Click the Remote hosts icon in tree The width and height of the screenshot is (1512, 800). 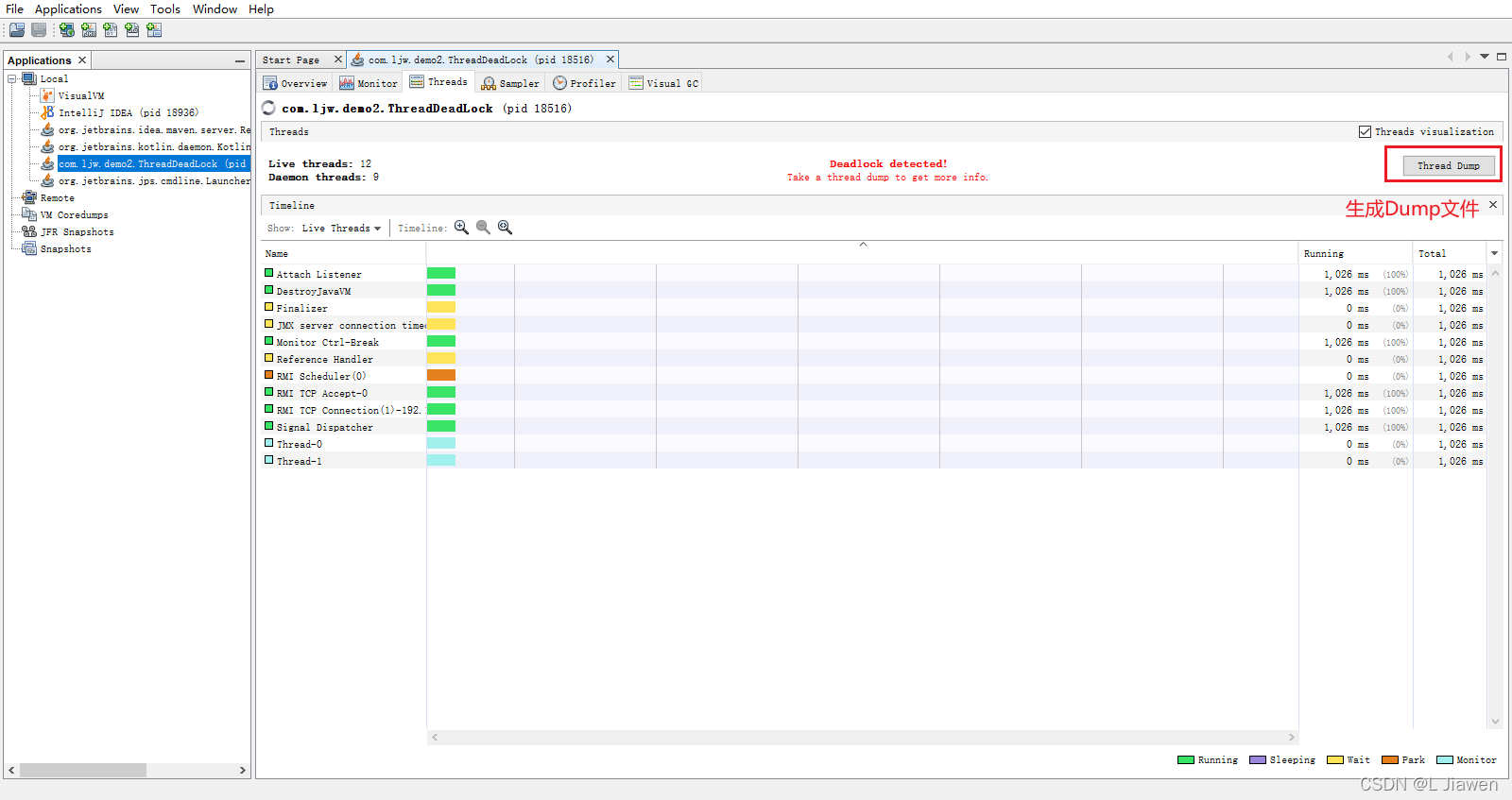29,198
